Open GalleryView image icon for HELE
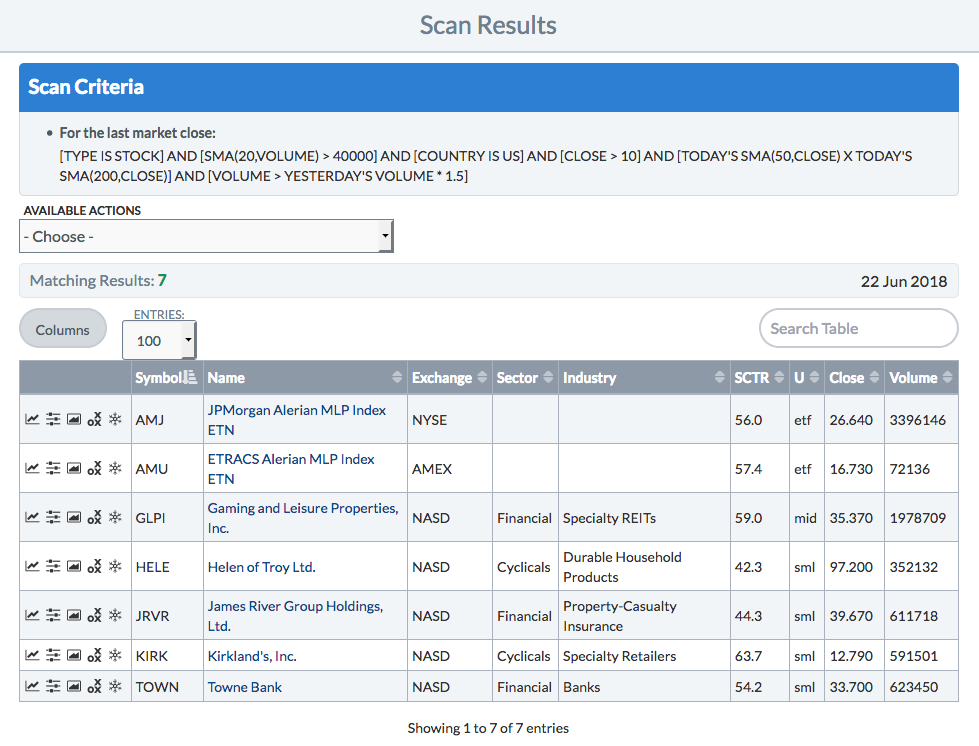The height and width of the screenshot is (746, 979). click(x=73, y=567)
